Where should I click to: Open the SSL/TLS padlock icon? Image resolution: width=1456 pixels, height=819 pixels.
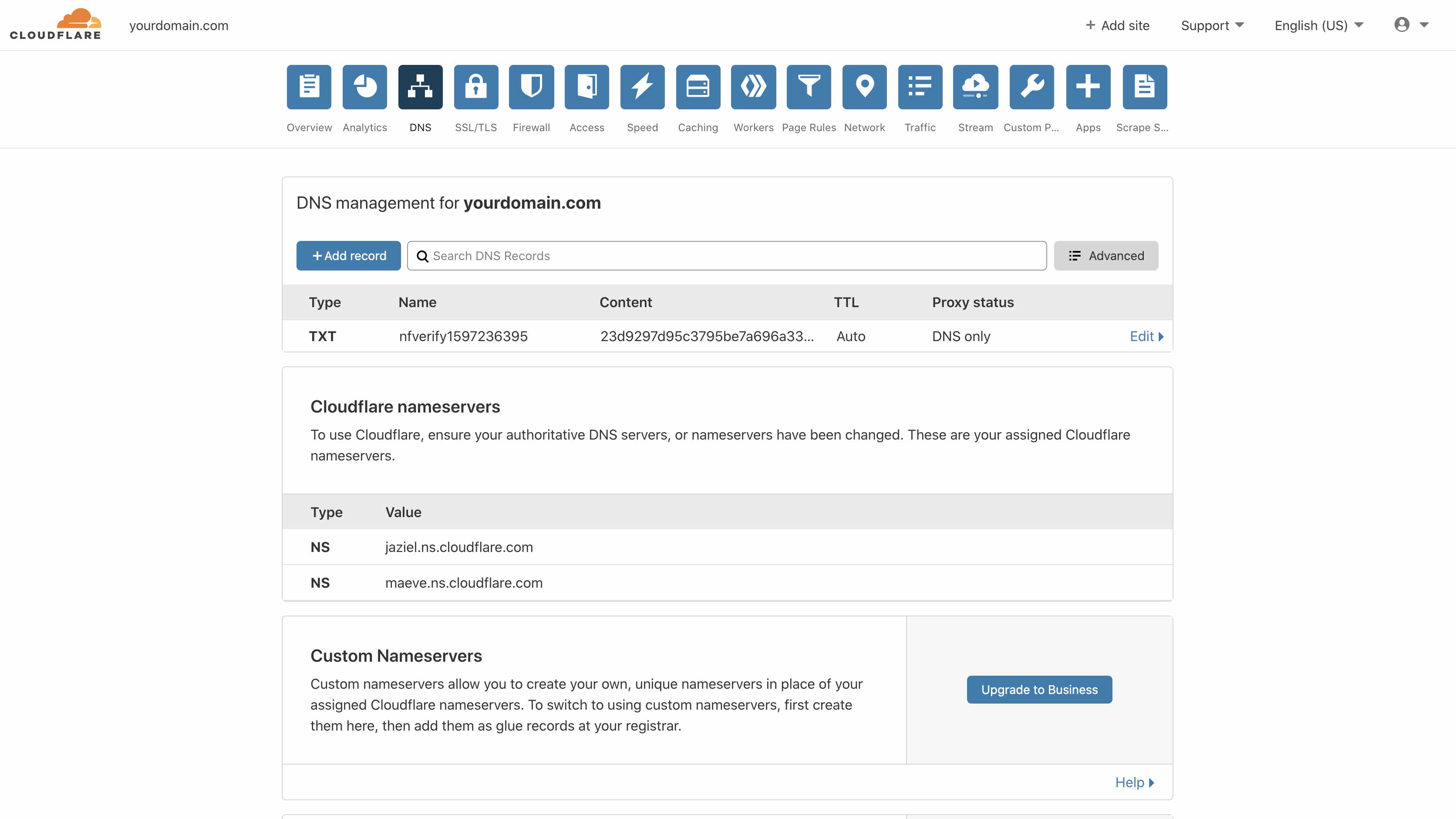click(x=476, y=87)
